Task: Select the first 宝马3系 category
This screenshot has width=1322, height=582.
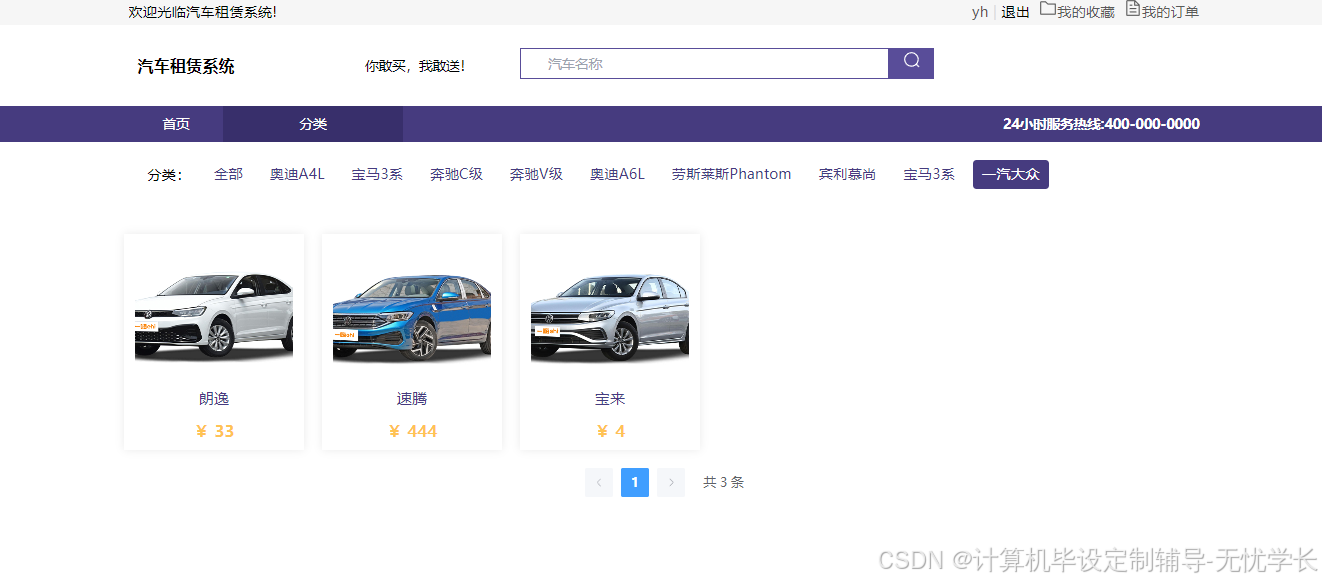Action: tap(377, 174)
